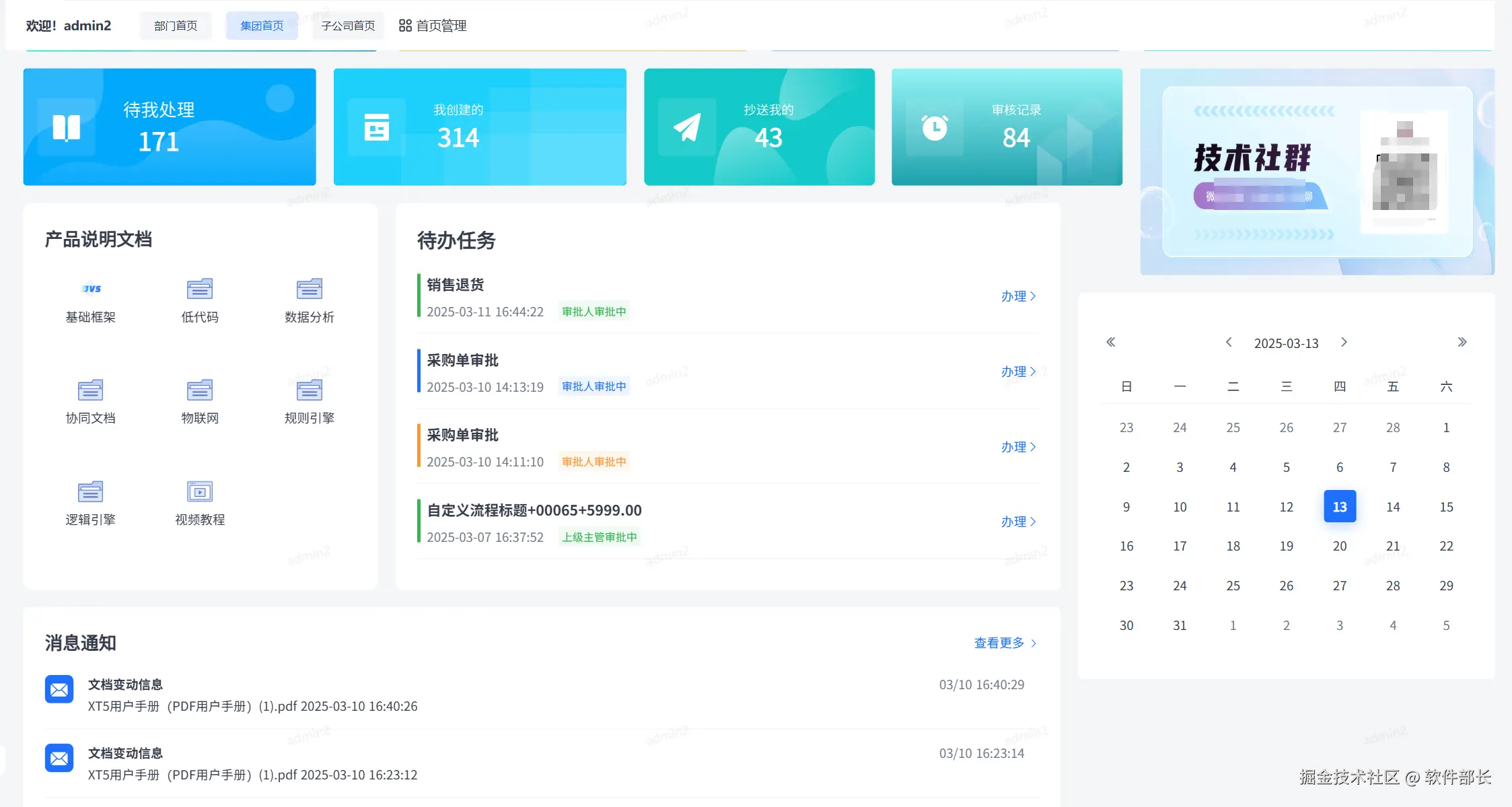Open the 物联网 document icon
Image resolution: width=1512 pixels, height=807 pixels.
[x=200, y=390]
